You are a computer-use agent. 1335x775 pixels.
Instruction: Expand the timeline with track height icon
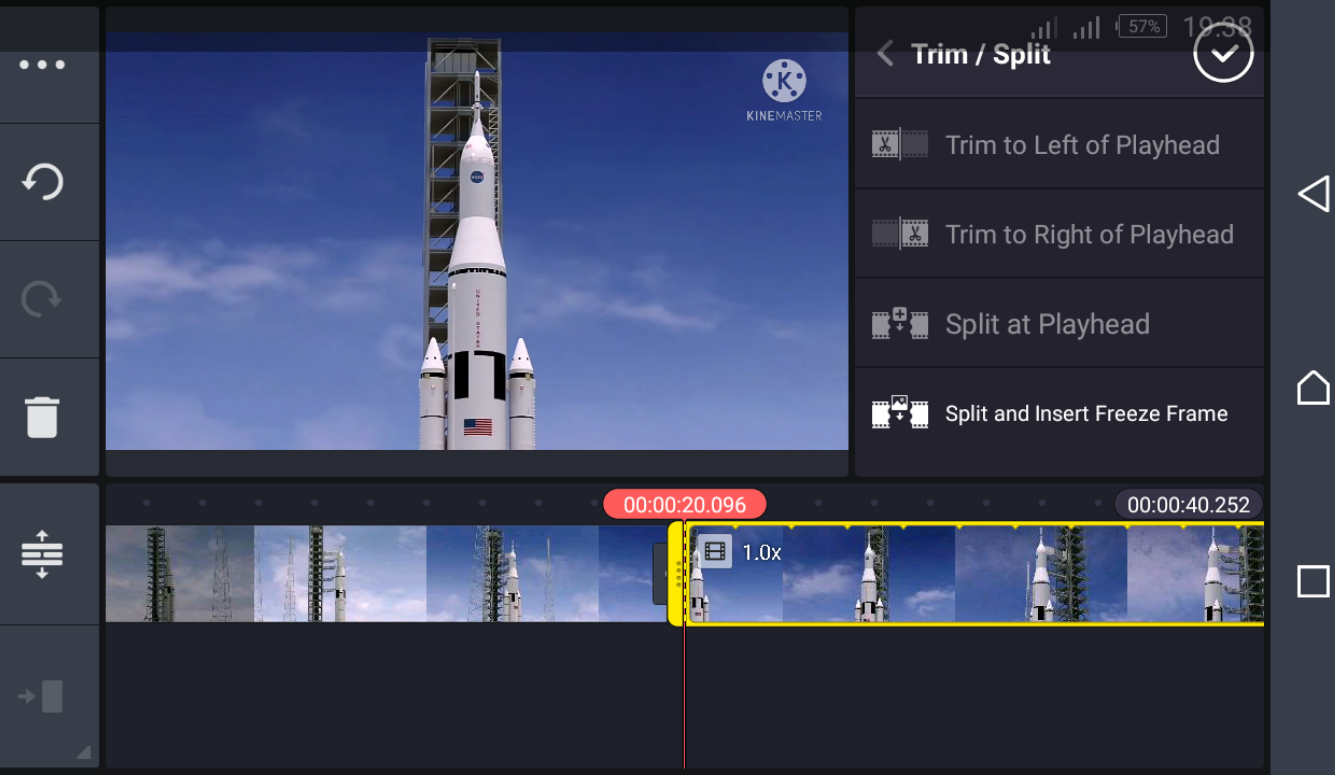click(x=42, y=554)
